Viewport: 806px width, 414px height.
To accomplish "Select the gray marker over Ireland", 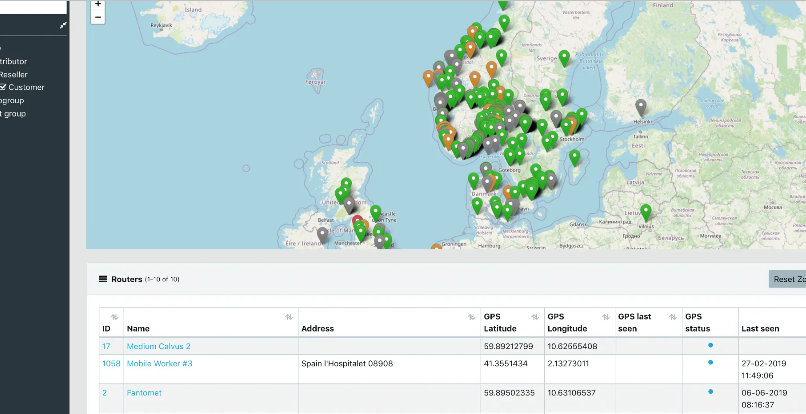I will pos(321,234).
